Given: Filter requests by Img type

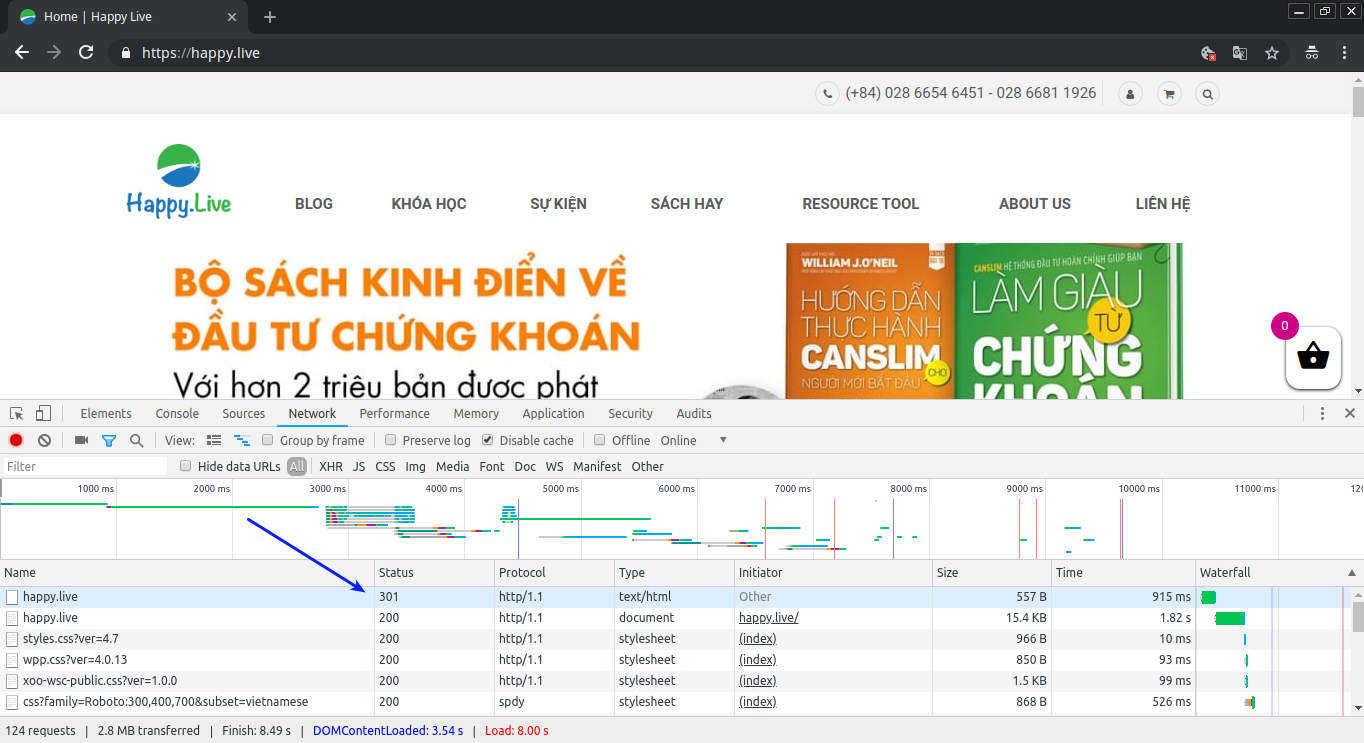Looking at the screenshot, I should pyautogui.click(x=415, y=466).
